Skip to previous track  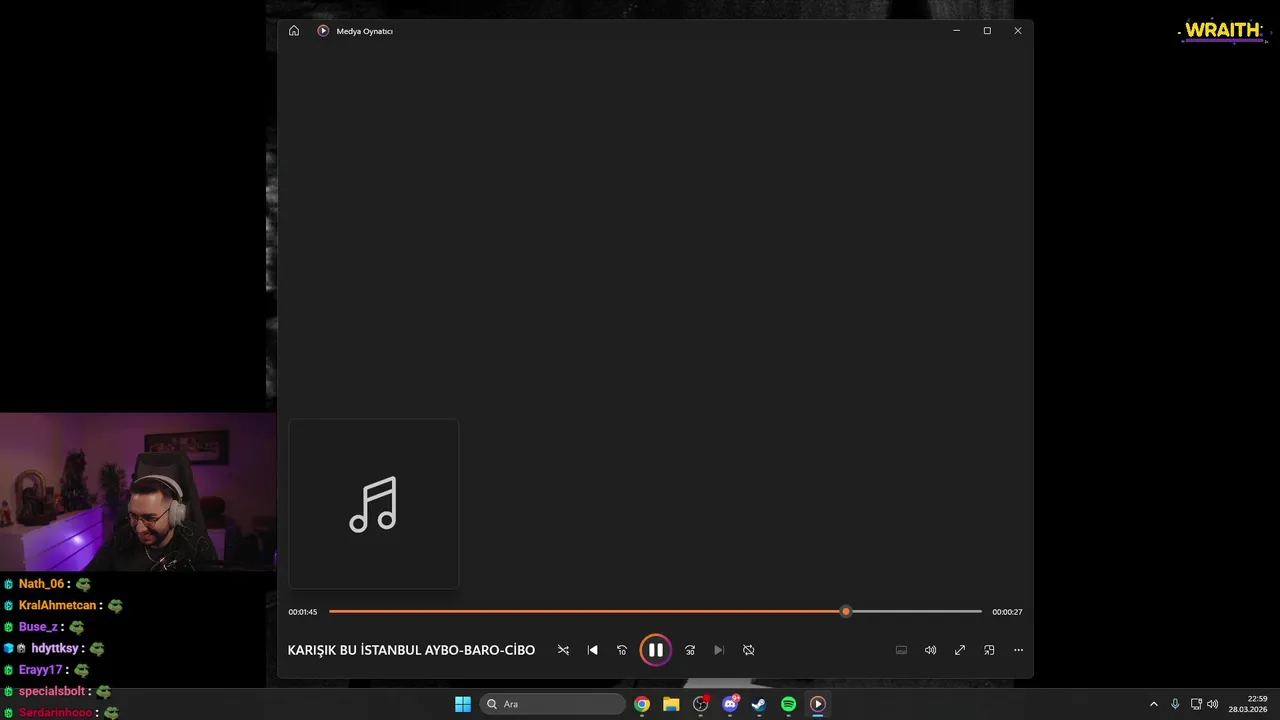[x=593, y=650]
